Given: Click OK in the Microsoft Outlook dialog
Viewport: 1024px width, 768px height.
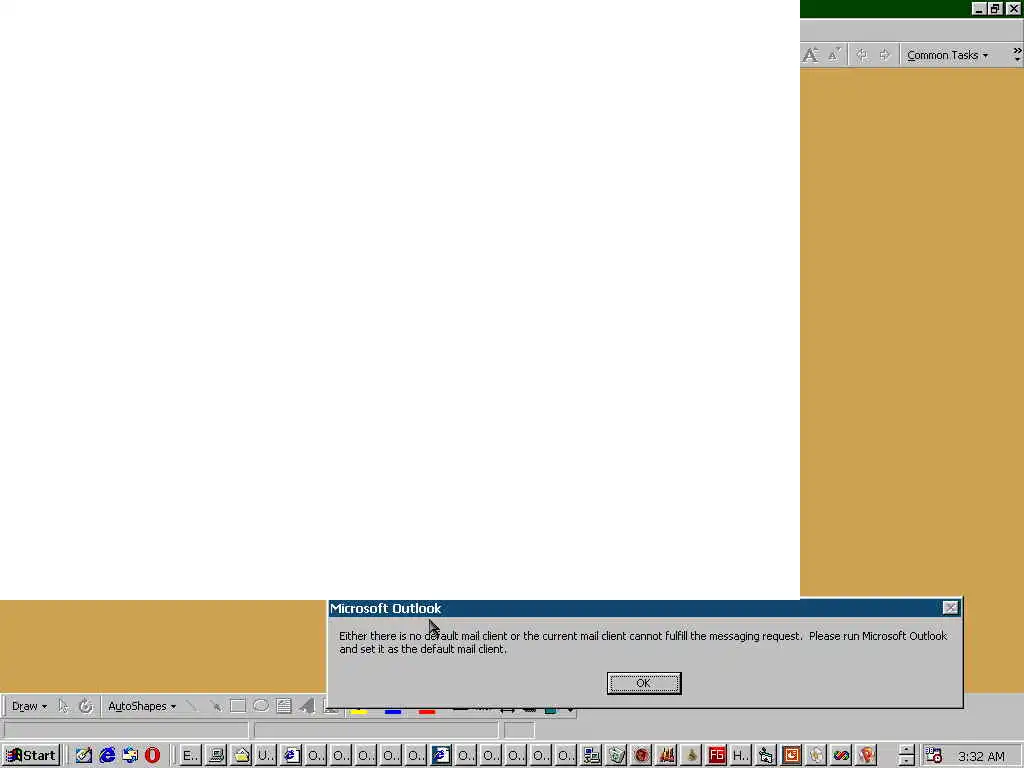Looking at the screenshot, I should 643,683.
